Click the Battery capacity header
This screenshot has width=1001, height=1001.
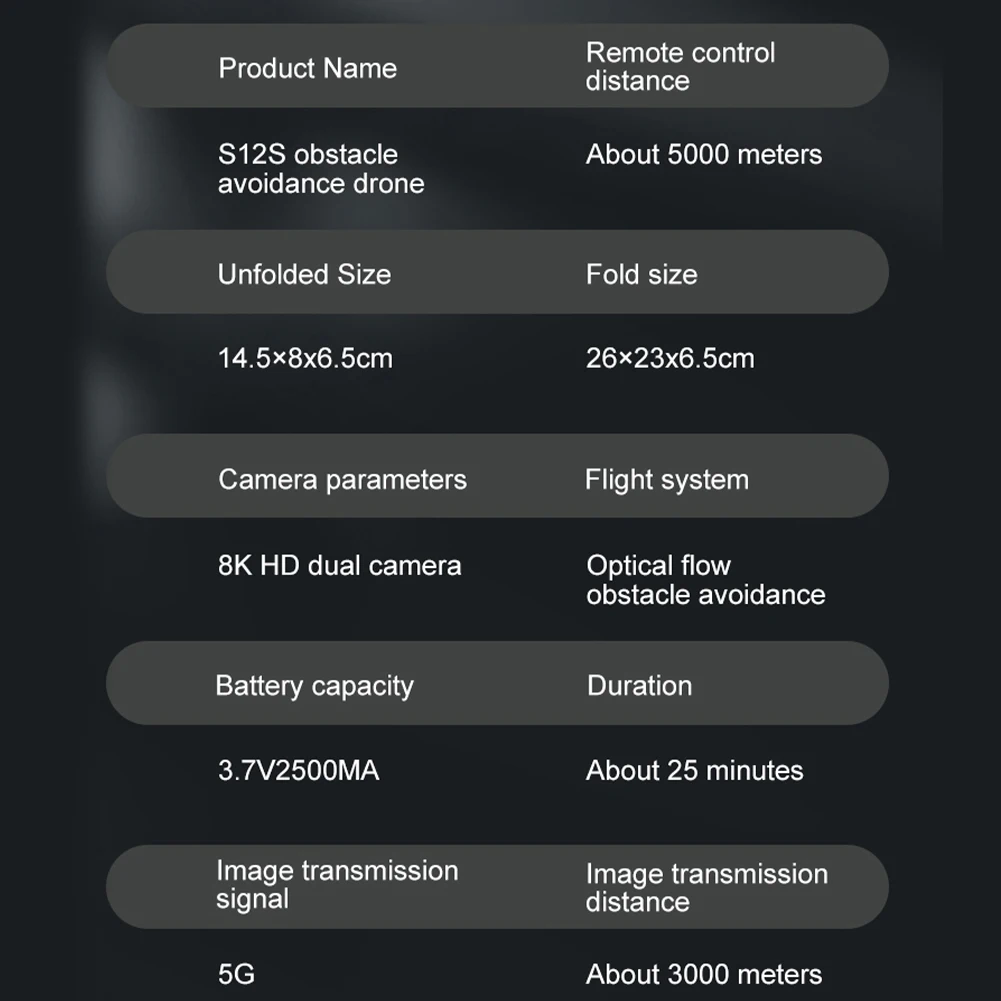pos(314,686)
